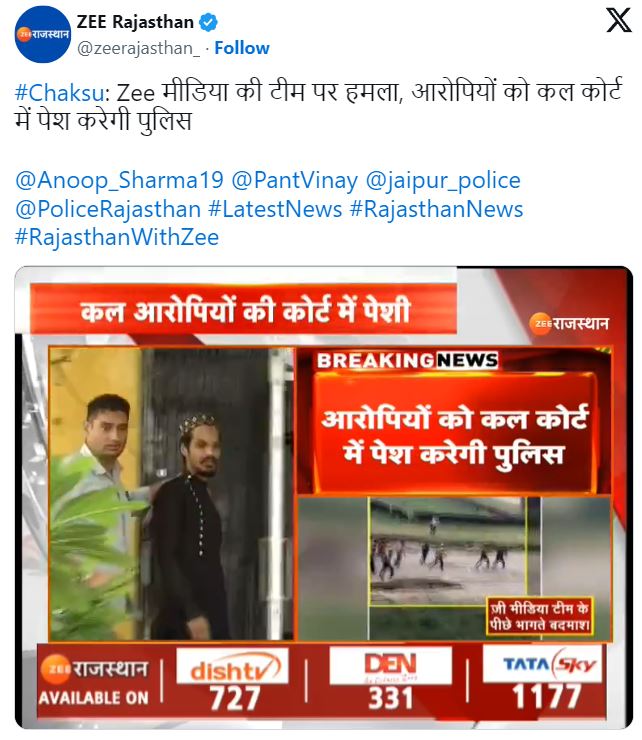Screen dimensions: 642x740
Task: Click the Zee Rajasthan watermark logo in video
Action: pyautogui.click(x=568, y=323)
